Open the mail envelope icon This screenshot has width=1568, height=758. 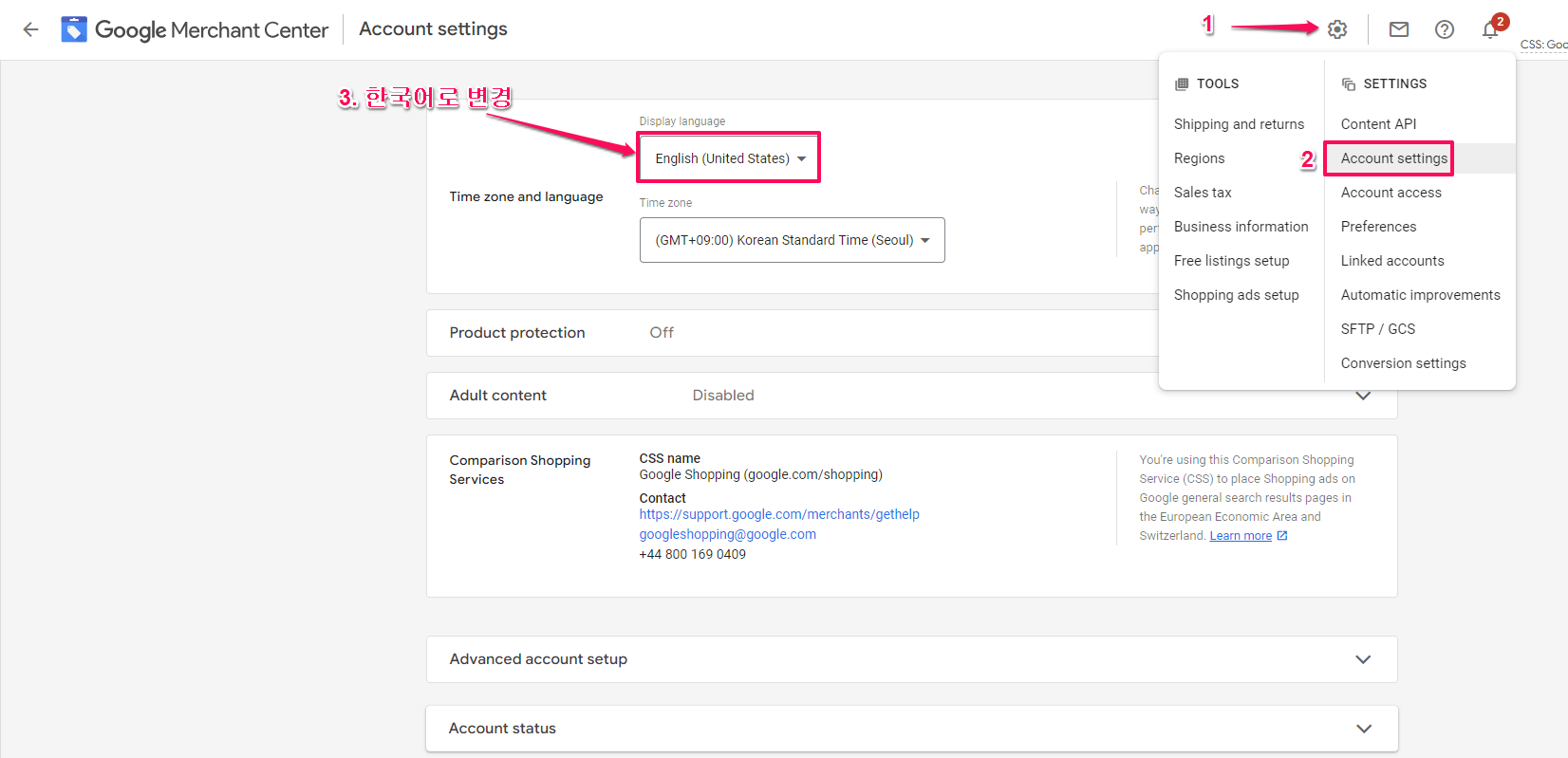[1399, 29]
